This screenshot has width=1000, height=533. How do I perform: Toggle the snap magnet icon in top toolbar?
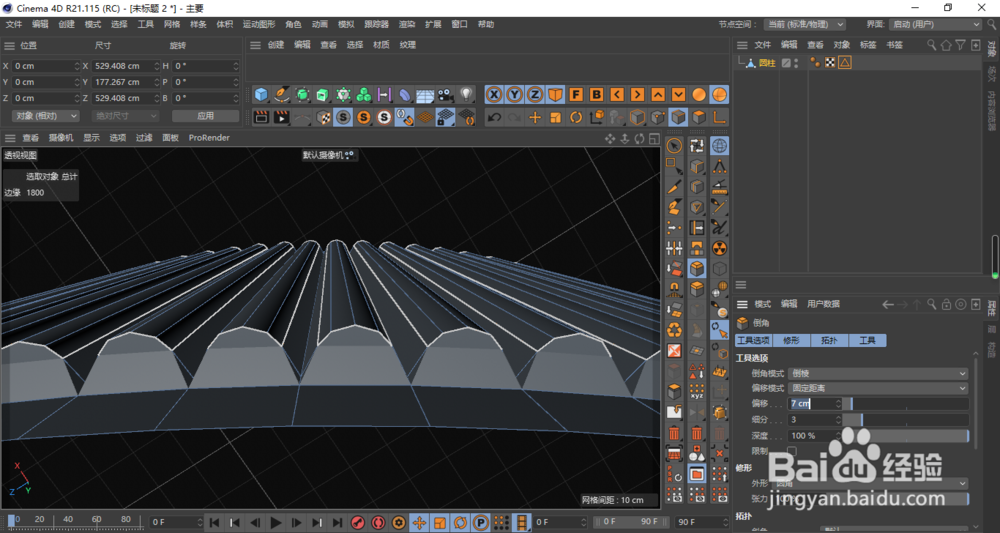coord(404,117)
